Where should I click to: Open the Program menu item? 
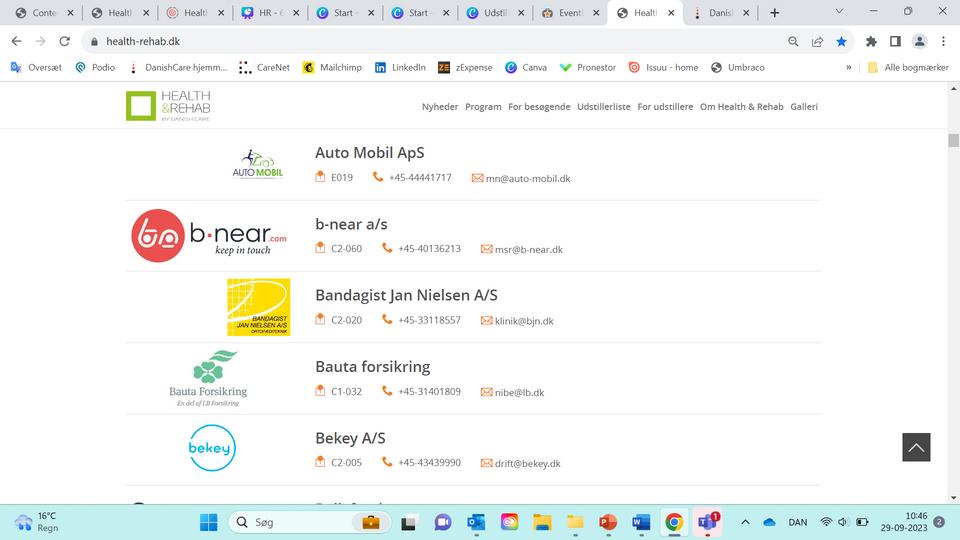point(483,107)
